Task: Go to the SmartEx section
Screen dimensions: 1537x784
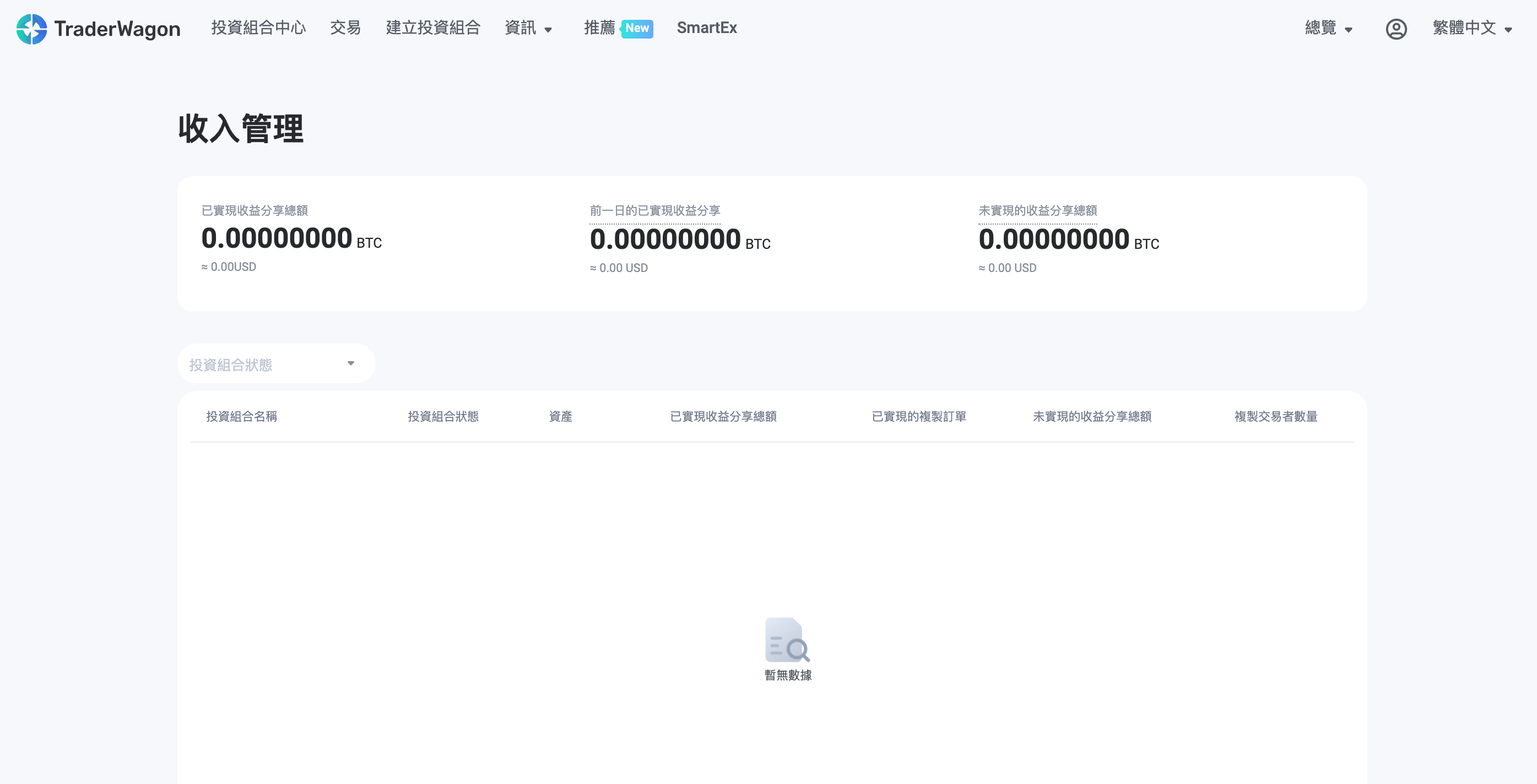Action: tap(706, 28)
